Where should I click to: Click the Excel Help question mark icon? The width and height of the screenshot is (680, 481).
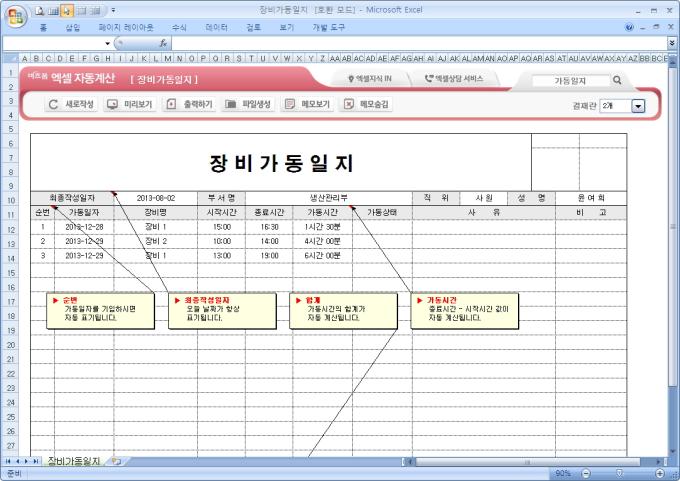pyautogui.click(x=629, y=27)
